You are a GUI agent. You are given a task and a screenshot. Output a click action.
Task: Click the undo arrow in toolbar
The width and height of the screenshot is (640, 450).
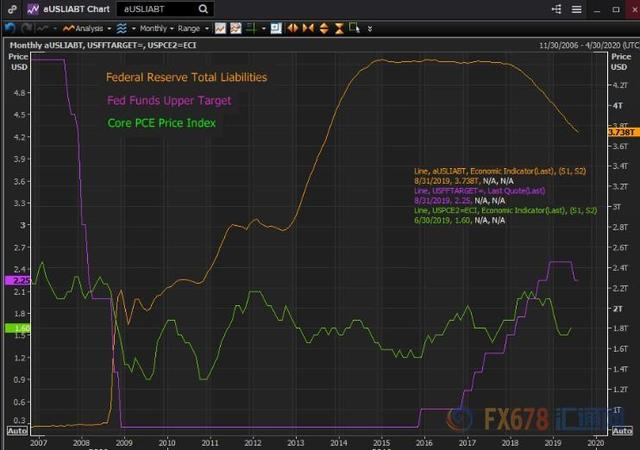click(12, 29)
